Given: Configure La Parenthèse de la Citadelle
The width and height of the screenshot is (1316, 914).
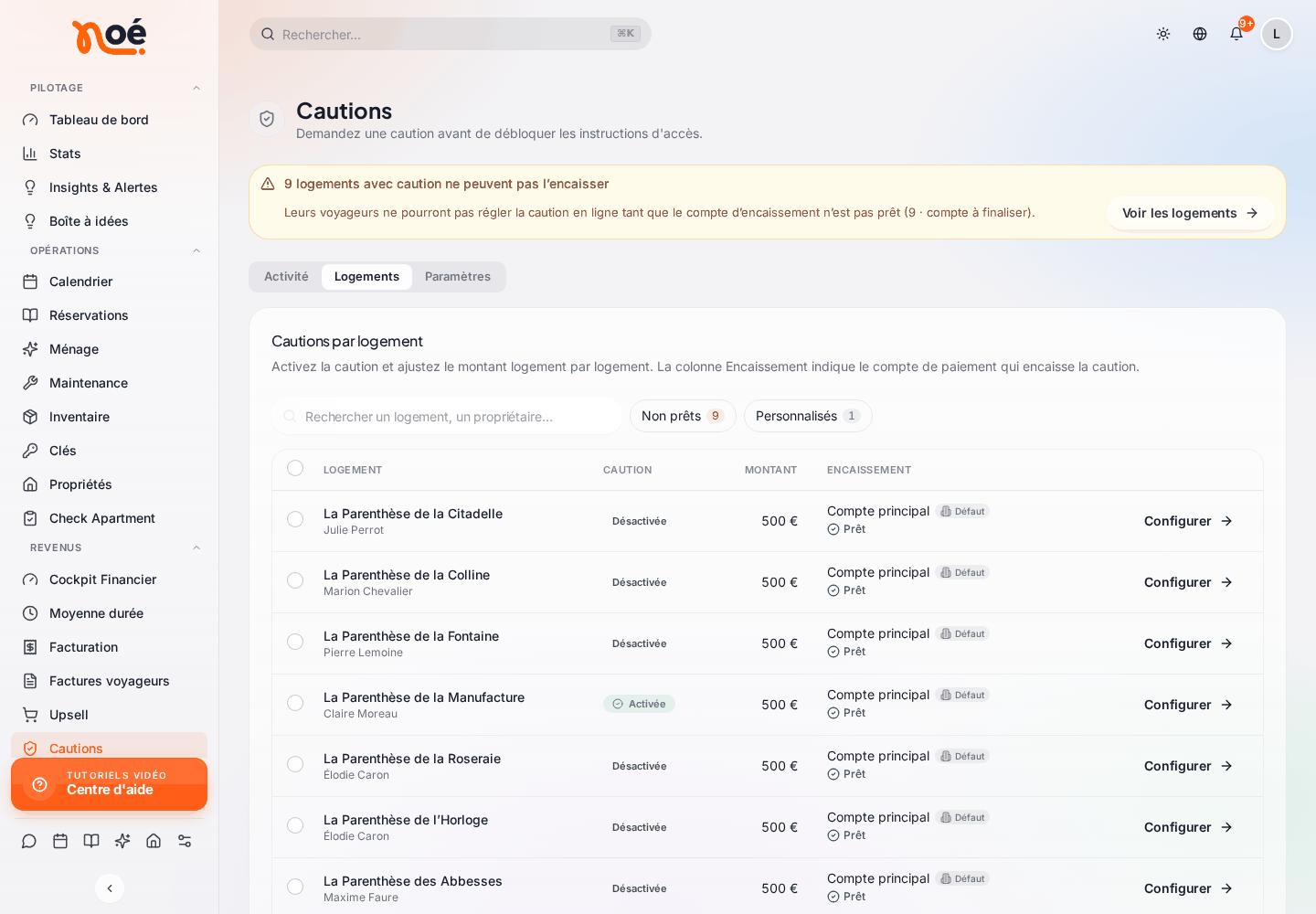Looking at the screenshot, I should pyautogui.click(x=1188, y=521).
